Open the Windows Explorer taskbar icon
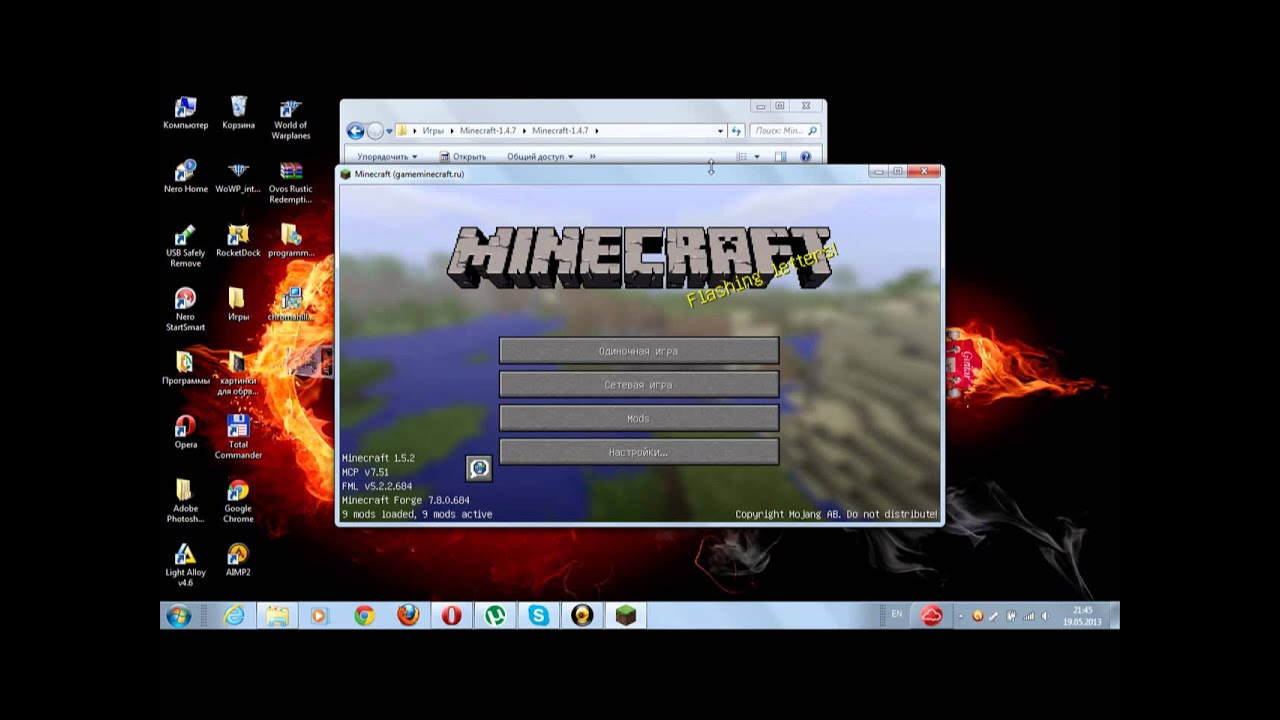This screenshot has width=1280, height=720. (x=277, y=616)
